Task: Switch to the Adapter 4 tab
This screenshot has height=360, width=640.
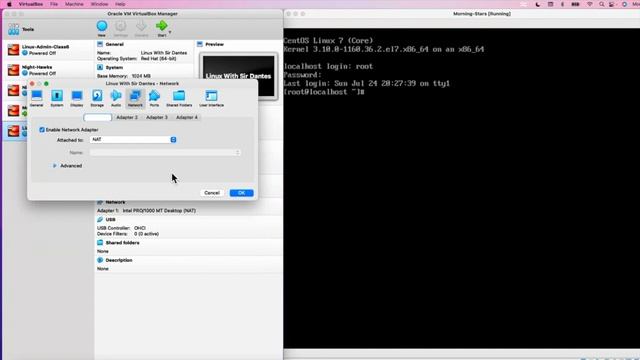Action: (187, 118)
